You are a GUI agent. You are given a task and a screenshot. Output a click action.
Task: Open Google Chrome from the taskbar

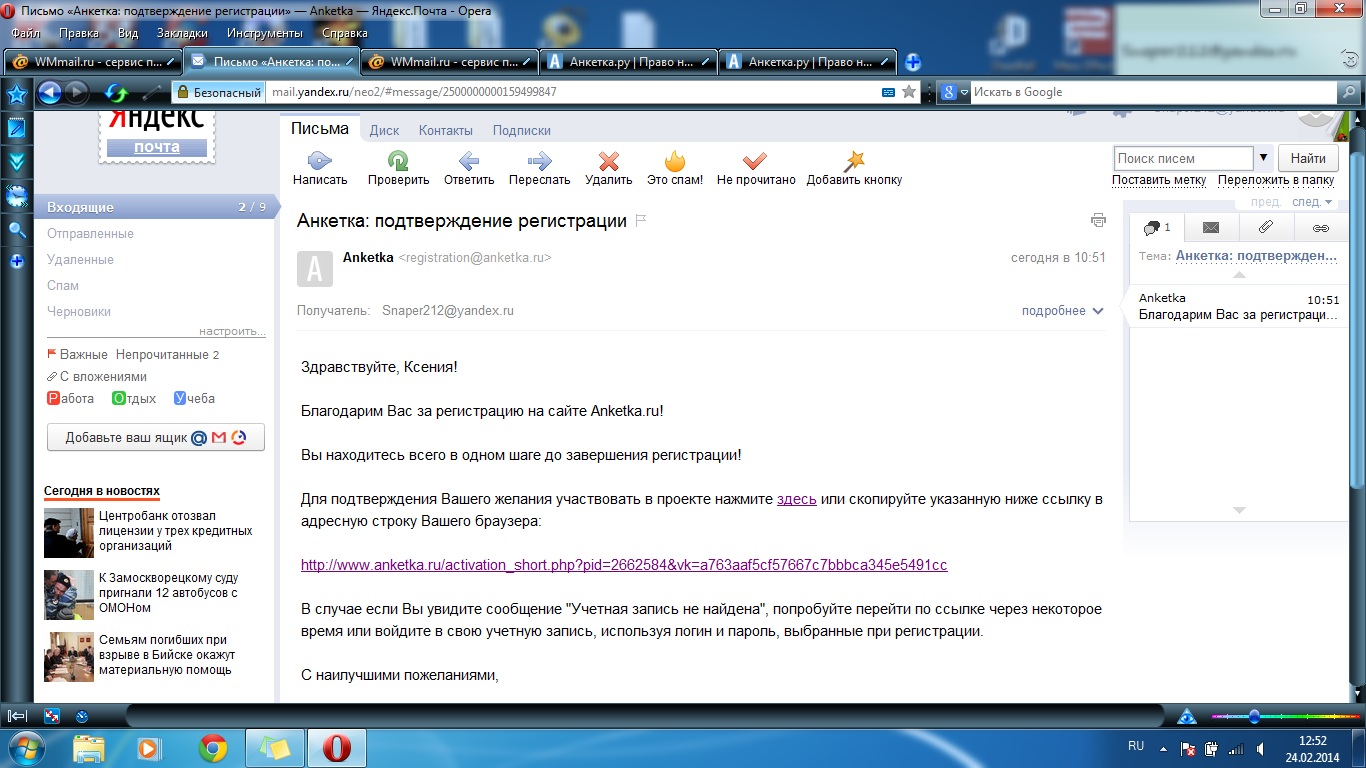[x=212, y=748]
